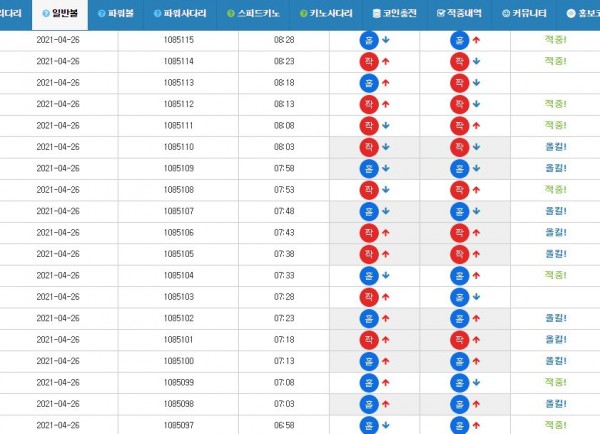This screenshot has width=600, height=434.
Task: Click the time 07:33
Action: tap(284, 276)
